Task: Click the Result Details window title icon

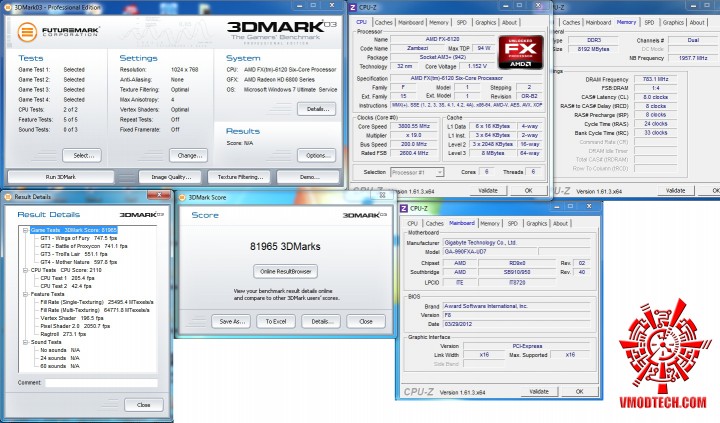Action: (8, 197)
